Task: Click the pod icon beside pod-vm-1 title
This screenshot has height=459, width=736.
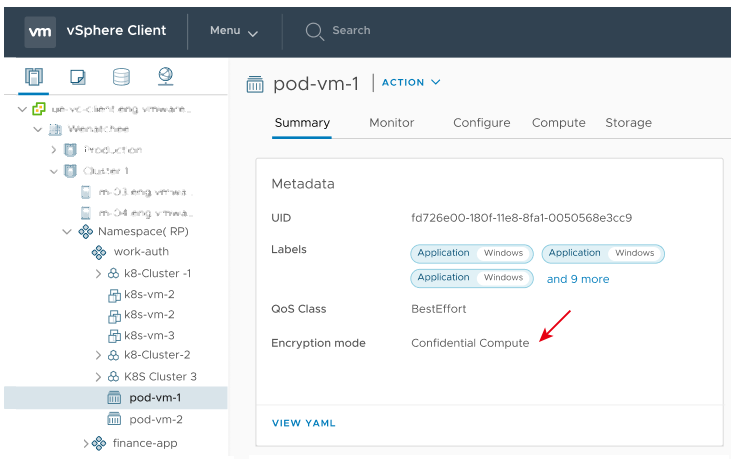Action: click(255, 84)
